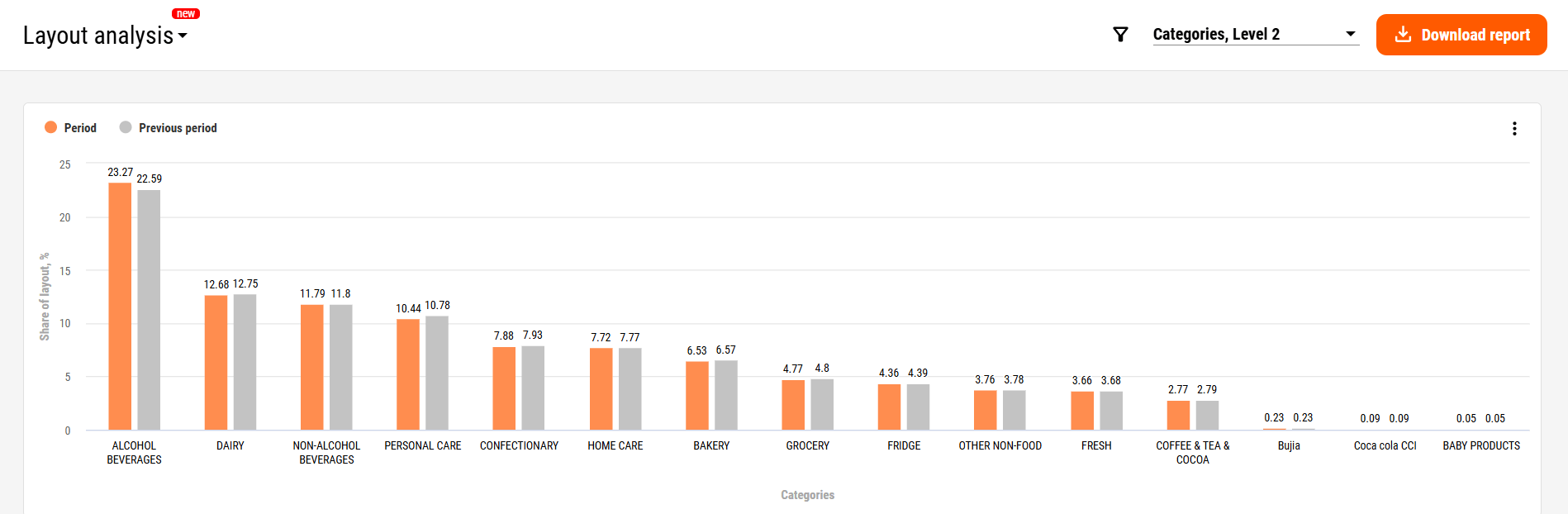Open the chart three-dot options menu
Screen dimensions: 1568x514
1514,129
